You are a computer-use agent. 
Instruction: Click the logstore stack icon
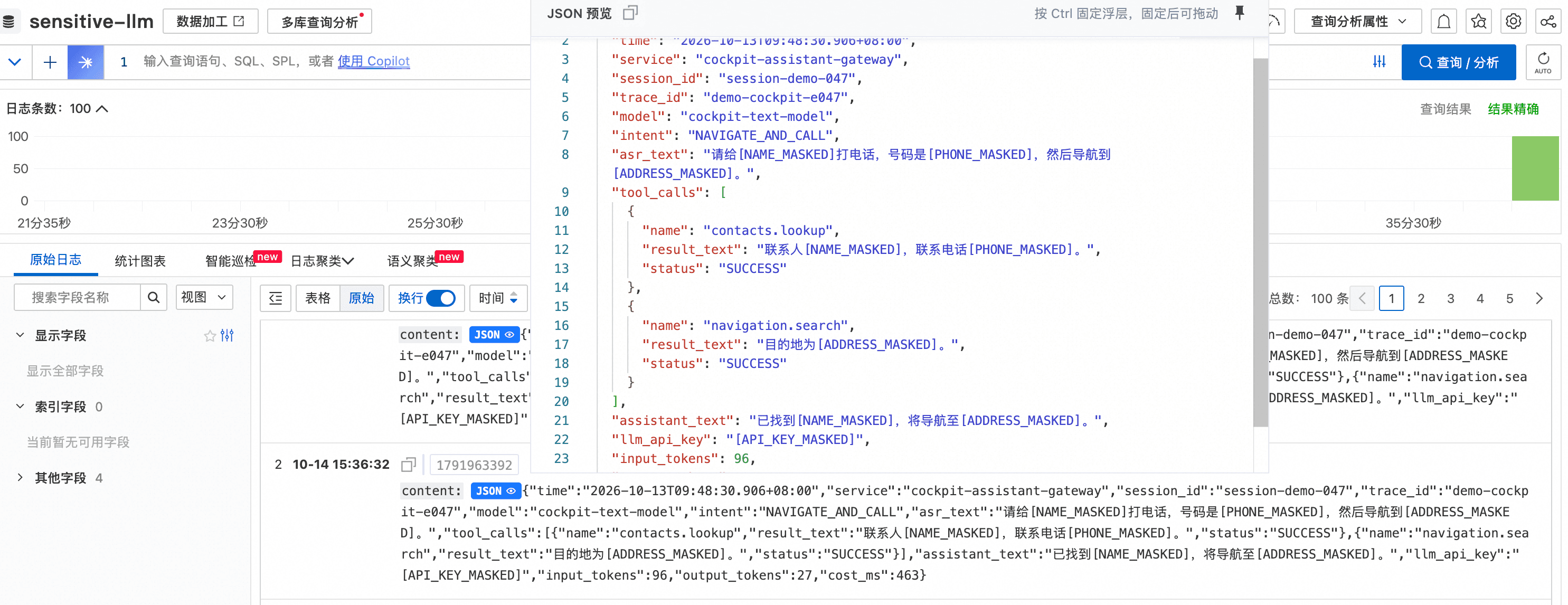click(8, 22)
